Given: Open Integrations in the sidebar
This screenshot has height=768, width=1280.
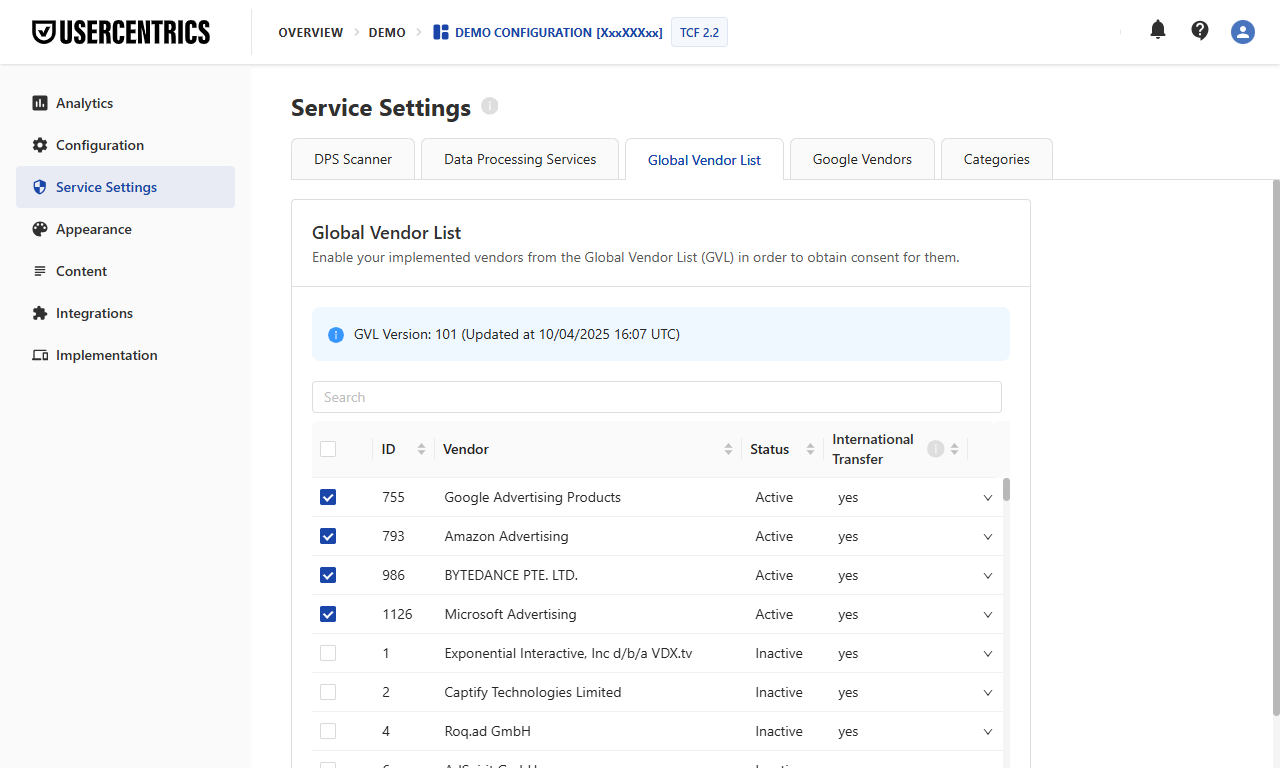Looking at the screenshot, I should (125, 313).
